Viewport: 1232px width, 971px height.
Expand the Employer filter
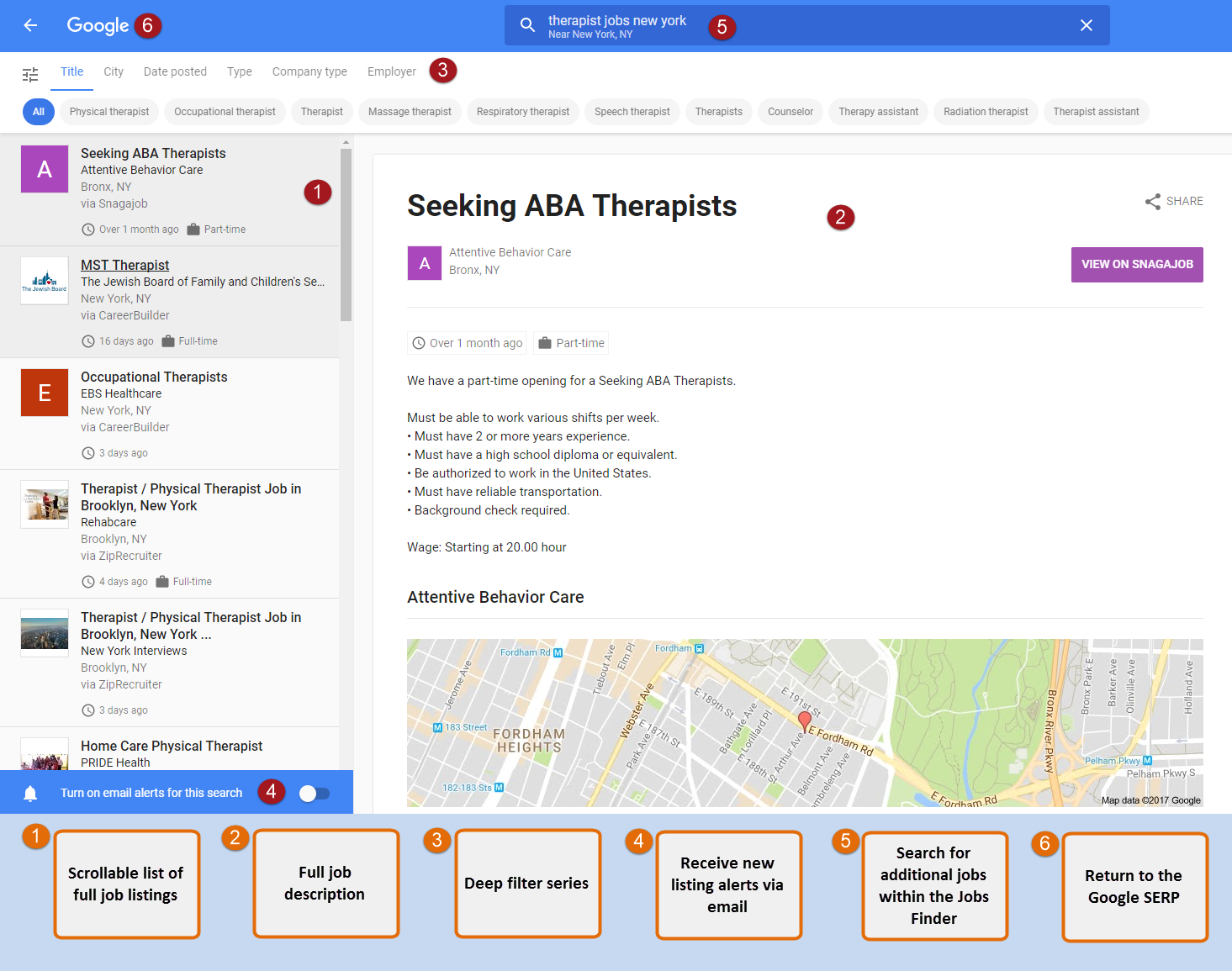(x=391, y=71)
